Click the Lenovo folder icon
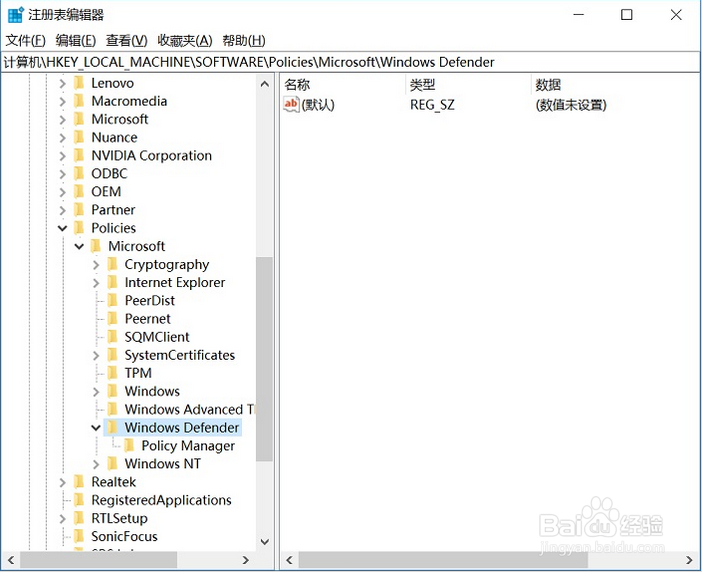The image size is (703, 572). coord(79,83)
